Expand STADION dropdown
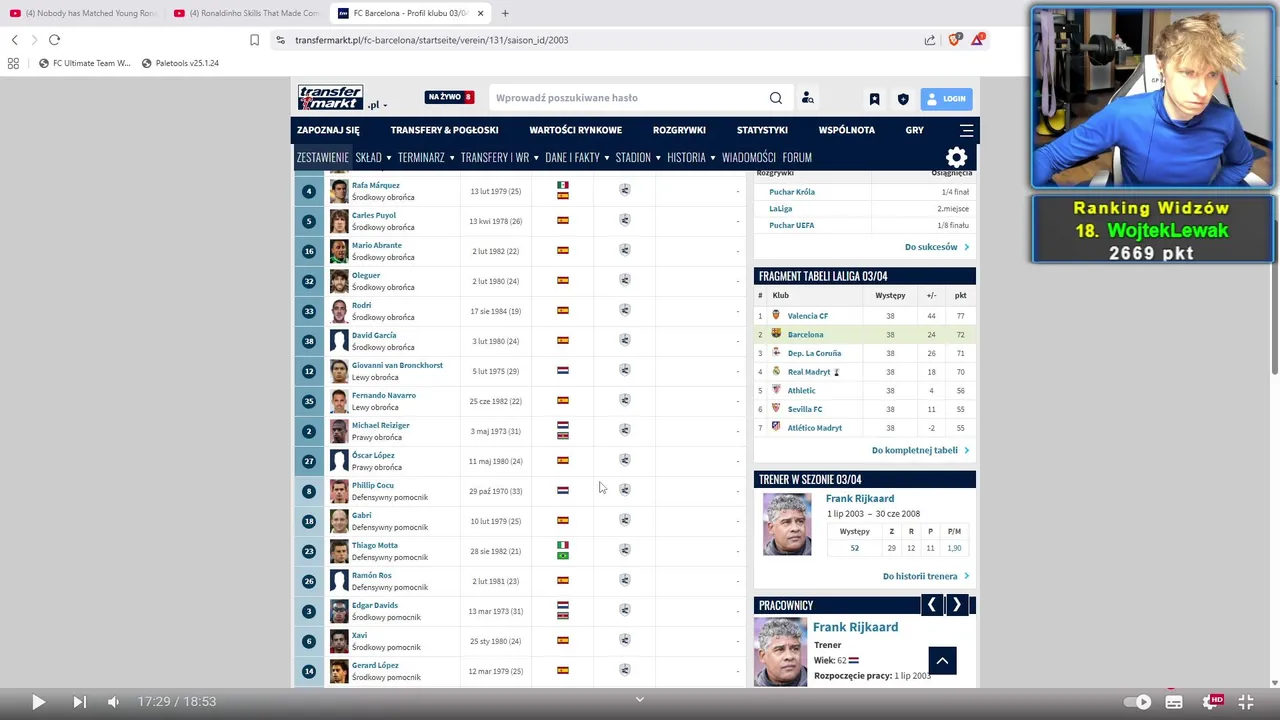The image size is (1280, 720). pos(638,157)
